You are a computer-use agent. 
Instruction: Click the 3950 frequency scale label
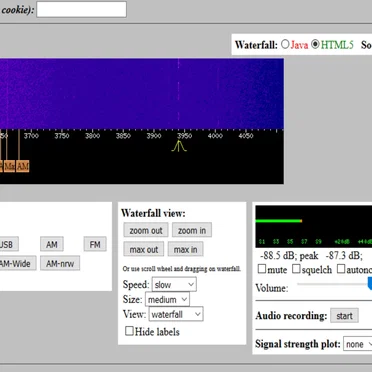184,136
